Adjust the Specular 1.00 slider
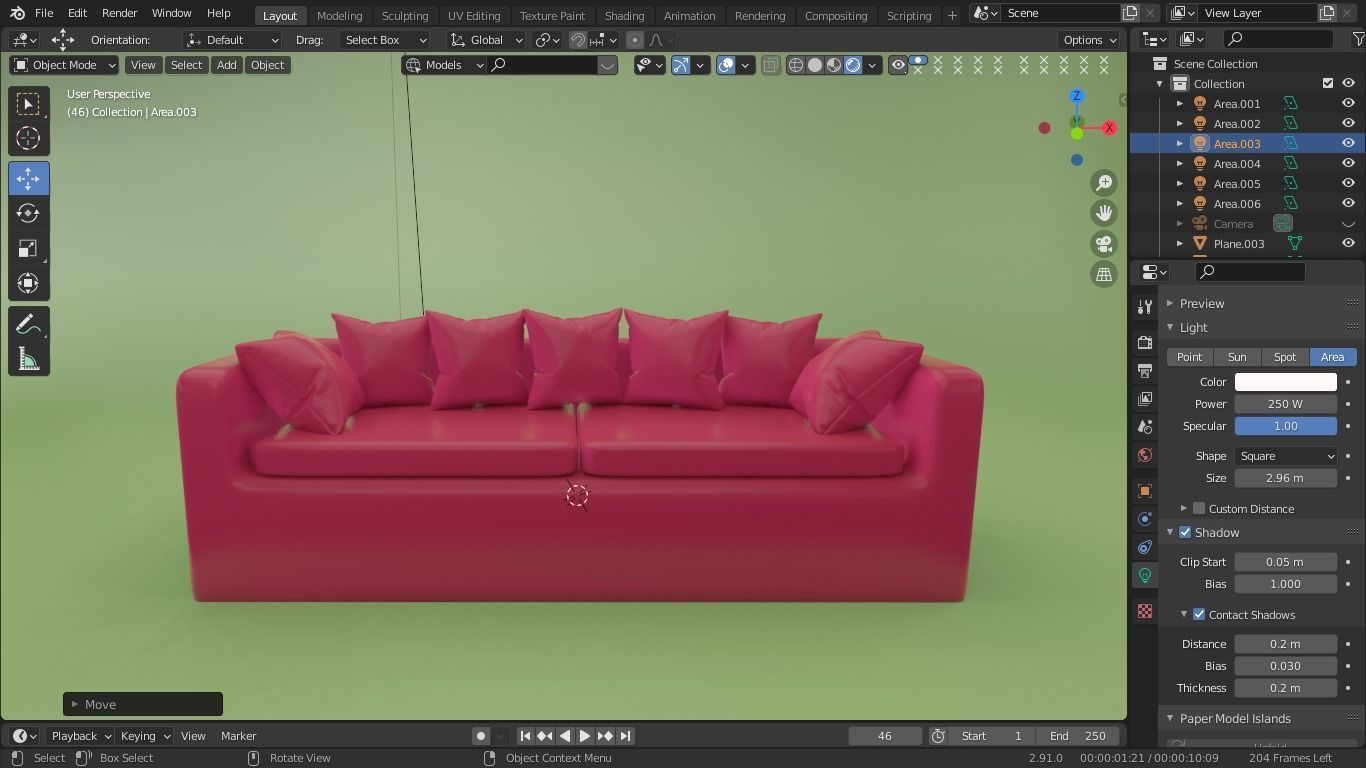This screenshot has width=1366, height=768. coord(1286,426)
